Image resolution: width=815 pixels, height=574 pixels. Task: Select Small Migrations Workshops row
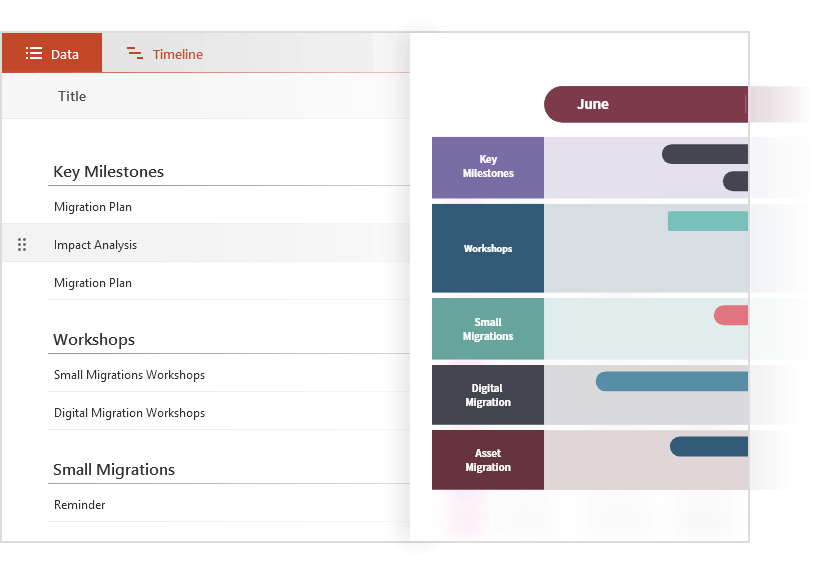pos(129,375)
